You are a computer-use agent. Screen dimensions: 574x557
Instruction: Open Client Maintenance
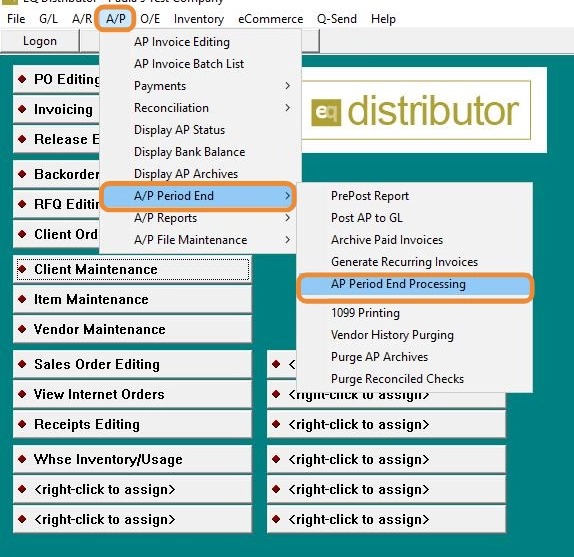(x=133, y=269)
